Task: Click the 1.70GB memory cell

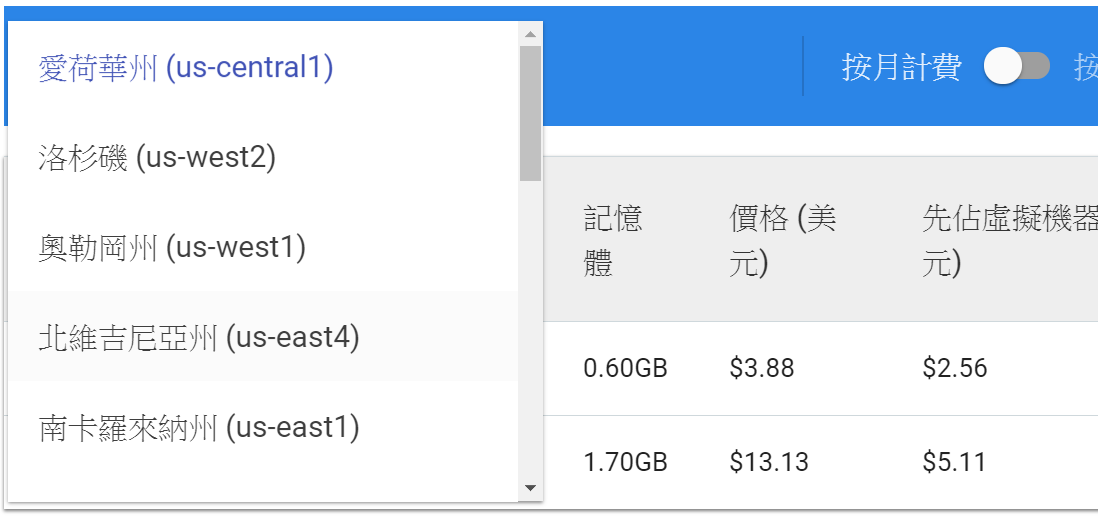Action: point(625,462)
